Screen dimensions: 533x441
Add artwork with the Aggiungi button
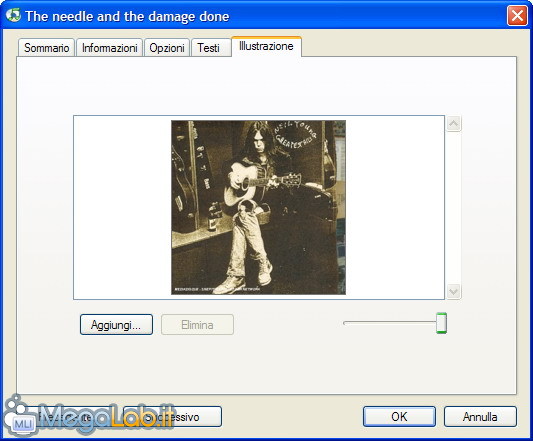tap(116, 325)
